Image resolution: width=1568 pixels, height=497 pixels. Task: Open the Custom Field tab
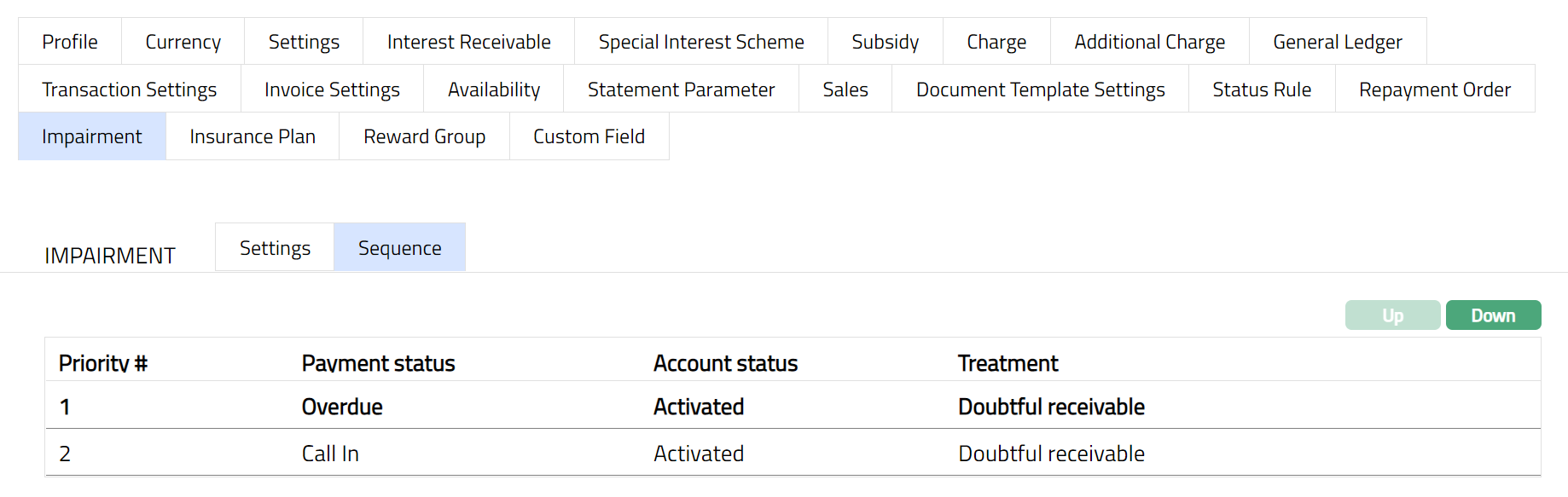[x=589, y=136]
